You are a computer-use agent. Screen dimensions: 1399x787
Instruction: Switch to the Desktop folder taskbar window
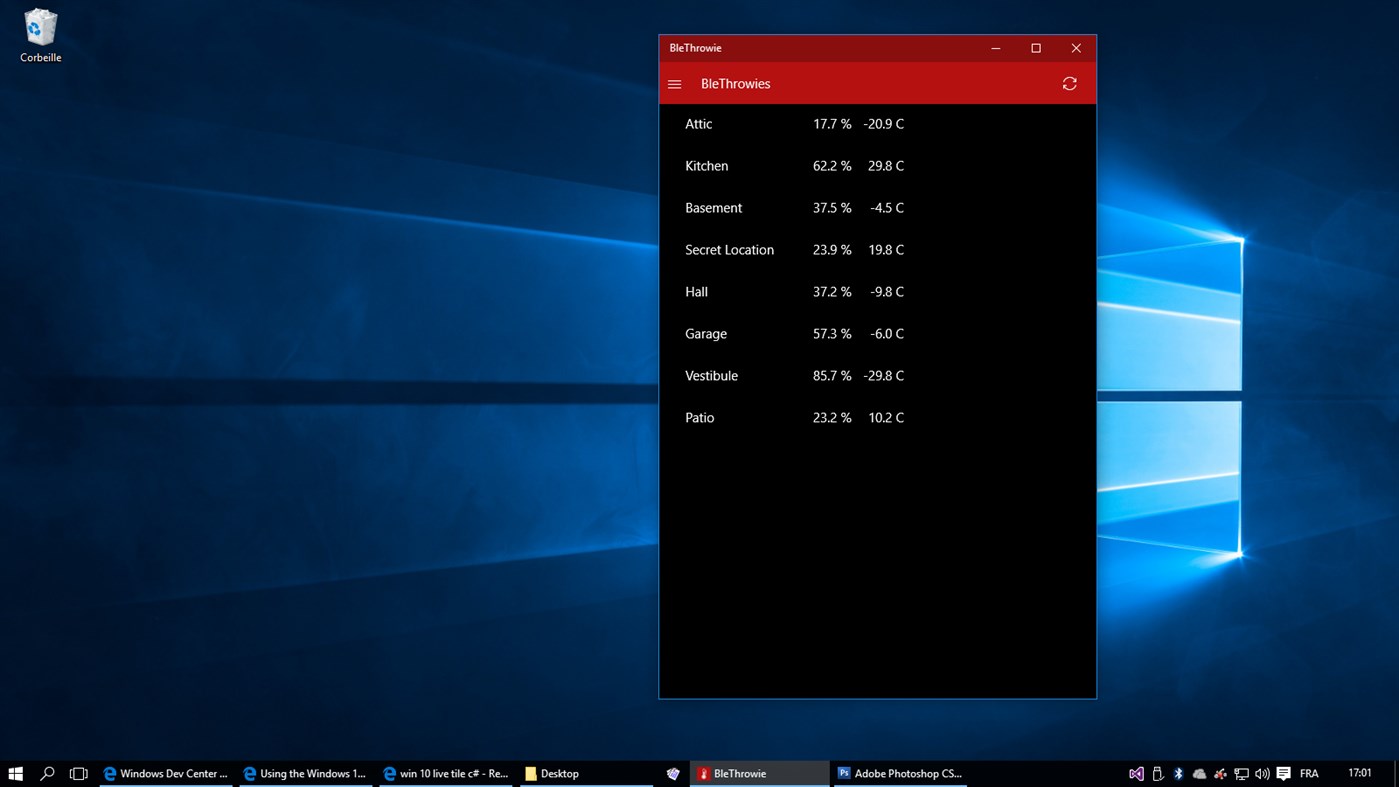(553, 773)
